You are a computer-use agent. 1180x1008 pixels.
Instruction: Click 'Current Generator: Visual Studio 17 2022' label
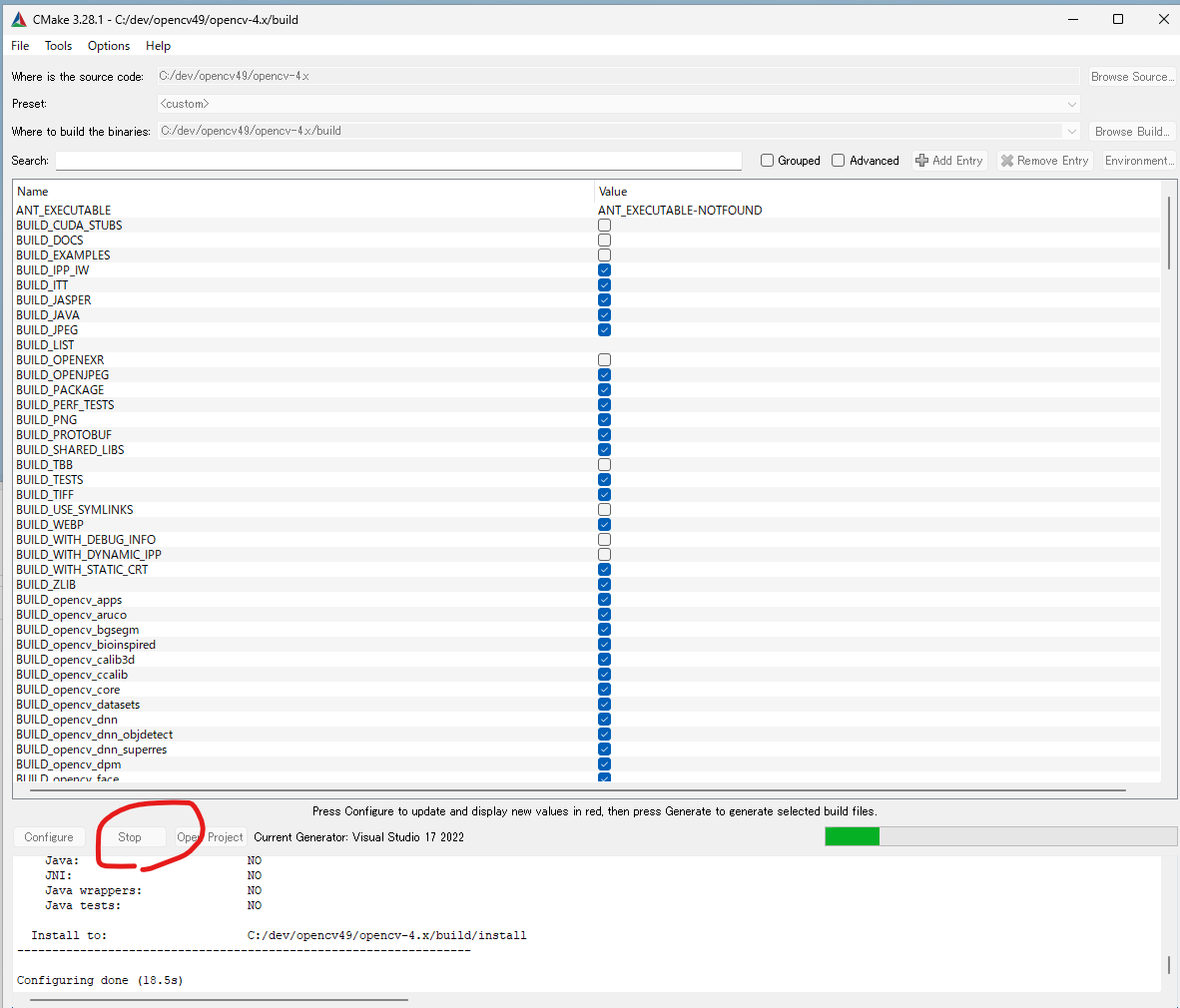[359, 837]
